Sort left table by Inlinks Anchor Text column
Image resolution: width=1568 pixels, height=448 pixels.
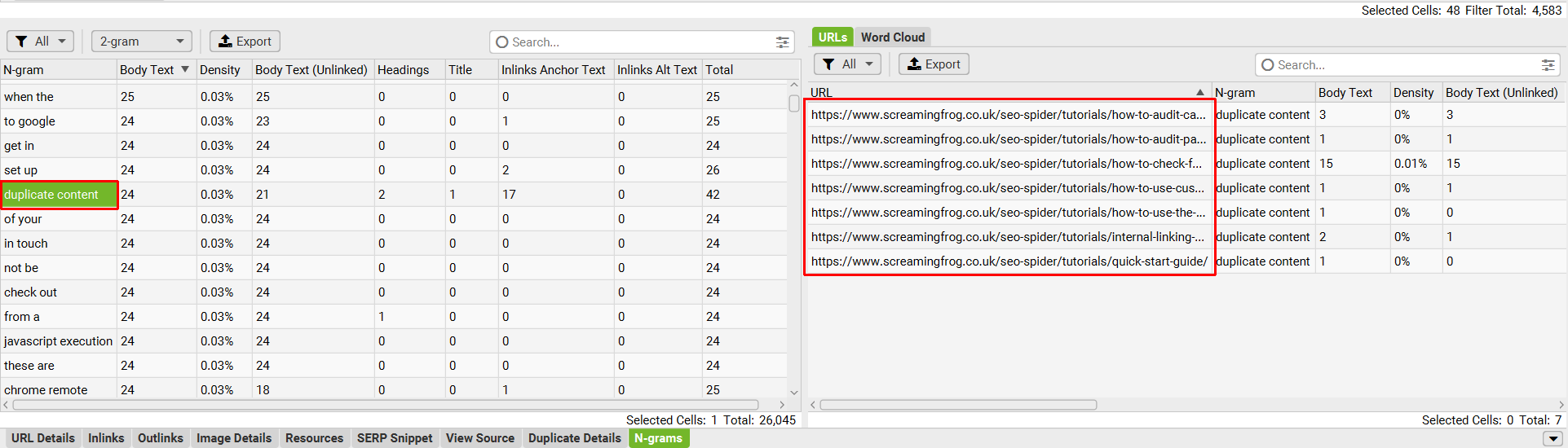[556, 70]
